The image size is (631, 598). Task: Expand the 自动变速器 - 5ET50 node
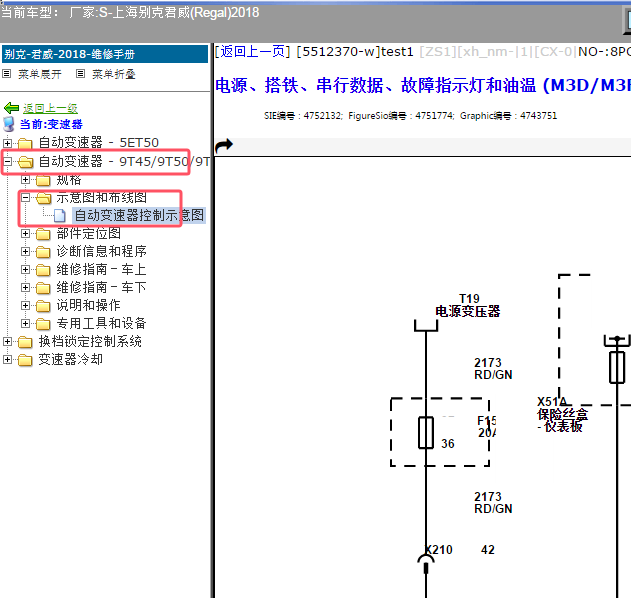(7, 142)
